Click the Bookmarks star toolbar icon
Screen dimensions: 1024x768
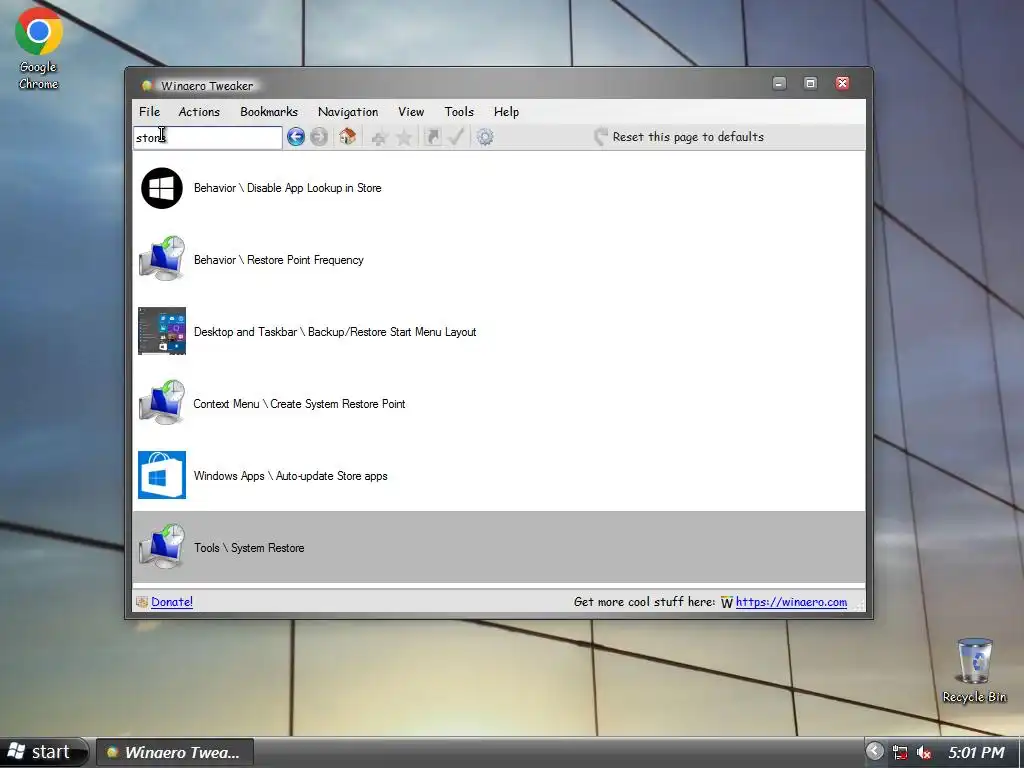[x=404, y=137]
